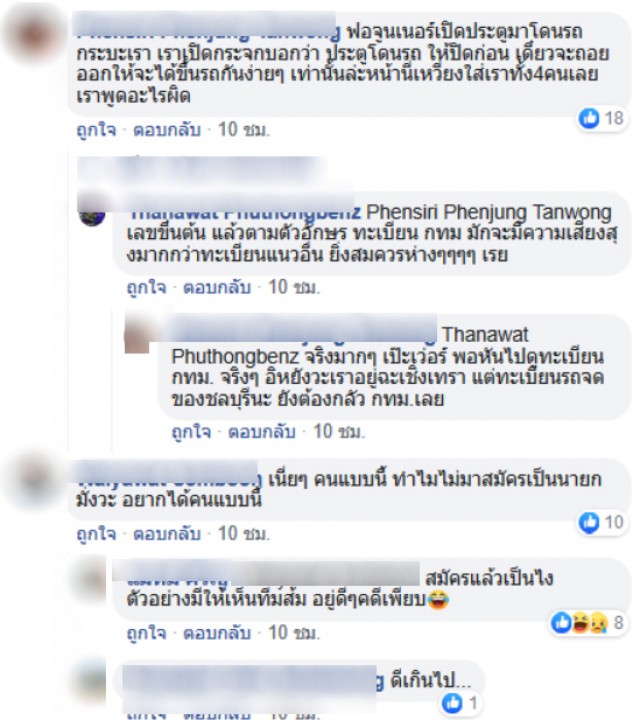
Task: Click ตอบกลับ under the ทีมส้ม reply
Action: tap(217, 633)
